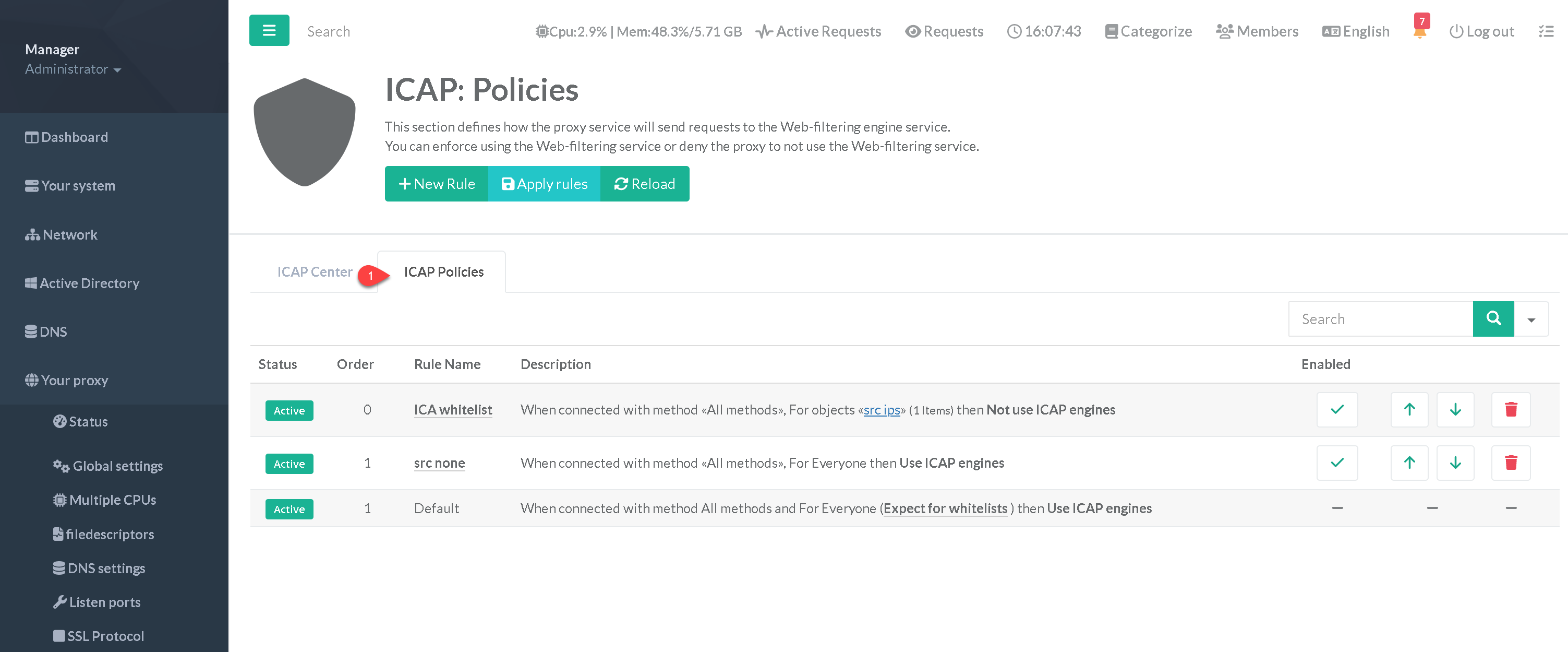Click the Apply rules button
1568x652 pixels.
point(544,184)
